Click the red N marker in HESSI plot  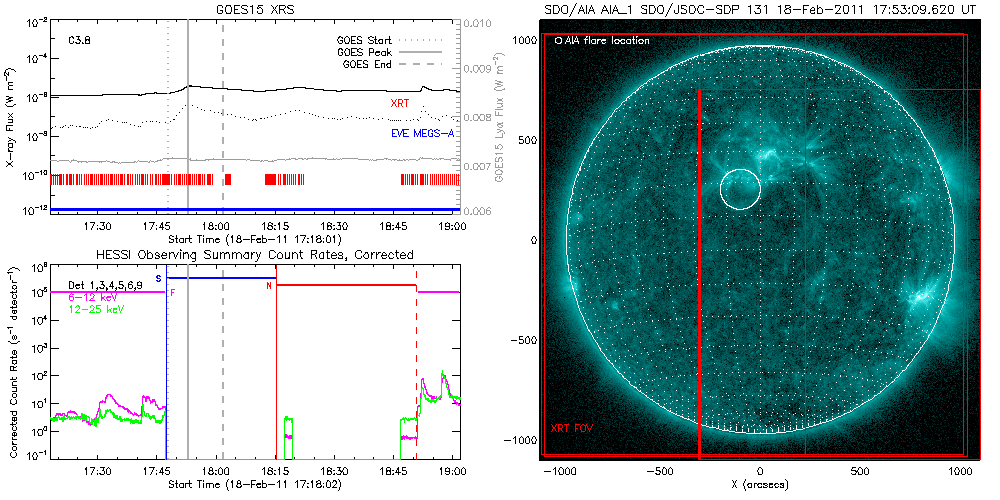269,287
